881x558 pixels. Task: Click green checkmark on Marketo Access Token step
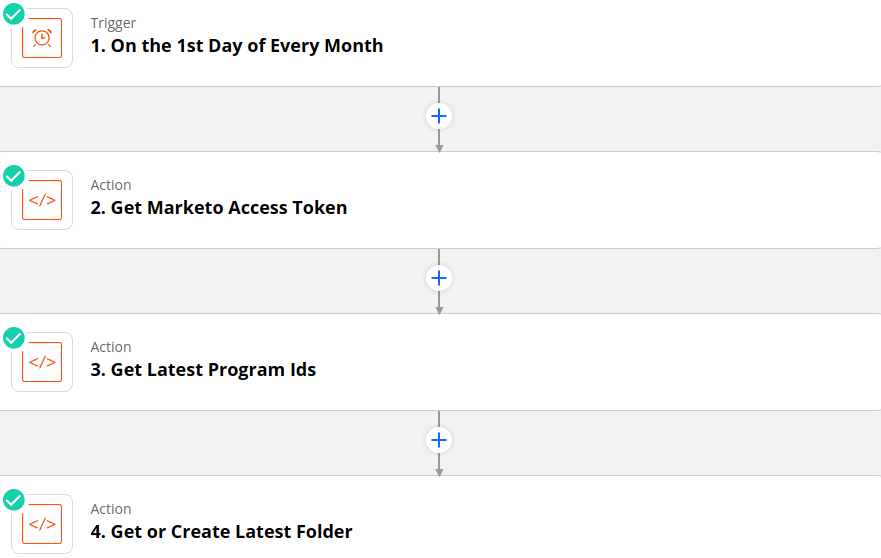tap(13, 176)
